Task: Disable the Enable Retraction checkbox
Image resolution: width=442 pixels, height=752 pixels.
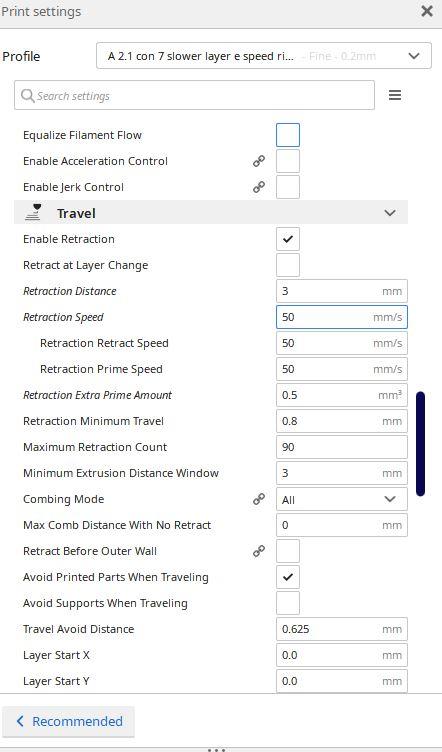Action: point(288,239)
